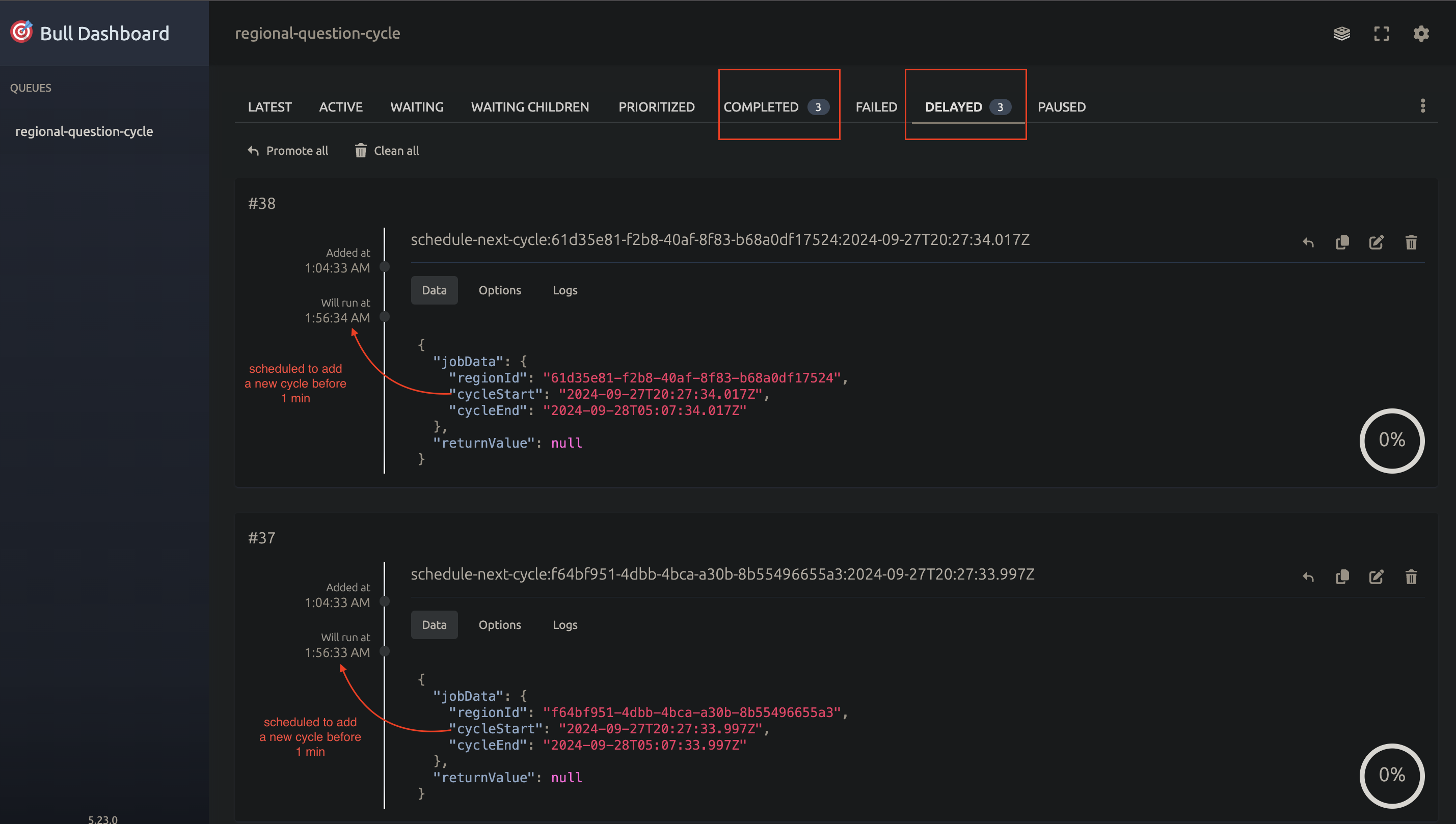
Task: Show Logs tab for job #38
Action: (564, 290)
